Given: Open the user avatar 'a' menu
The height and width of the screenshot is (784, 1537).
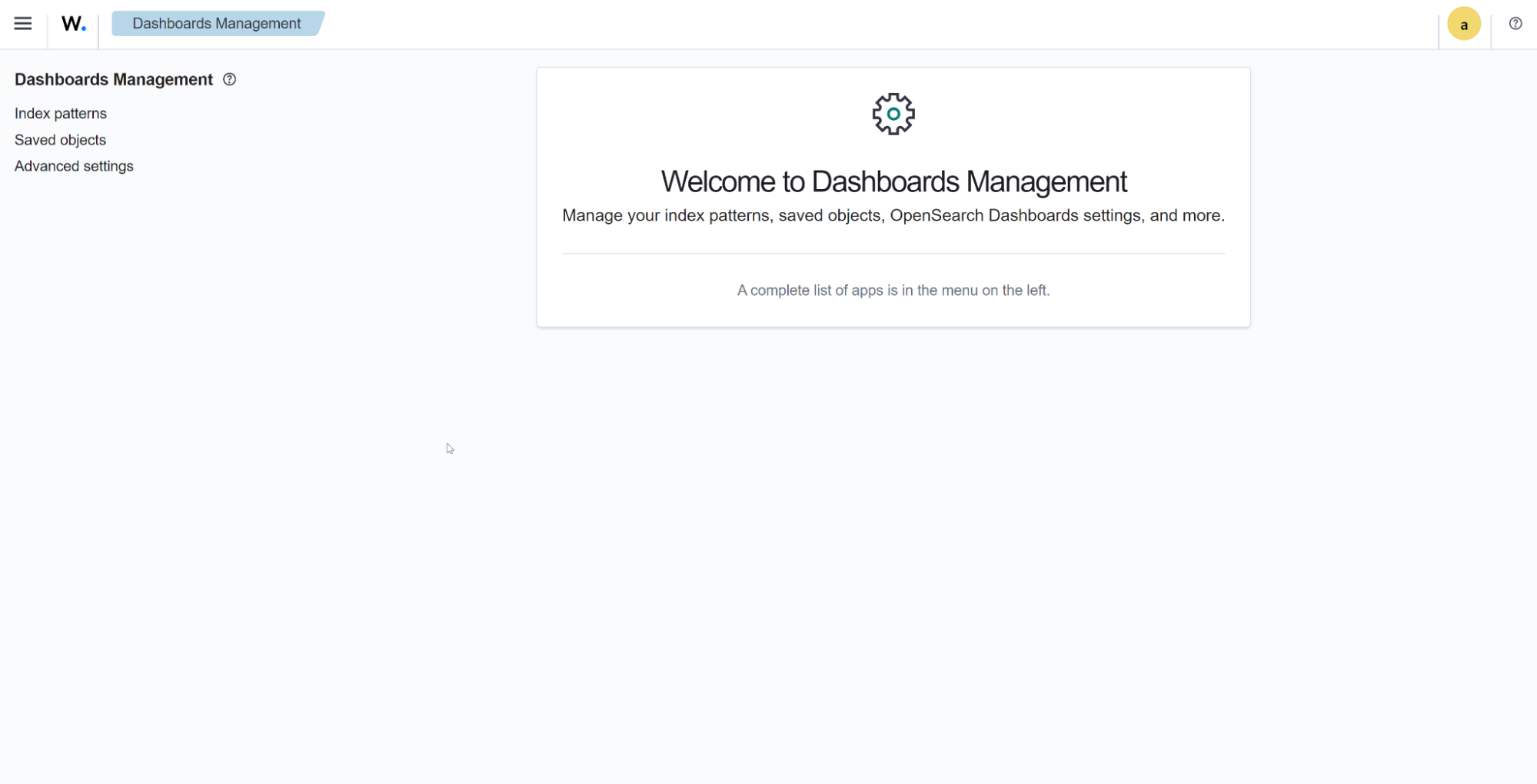Looking at the screenshot, I should pos(1463,24).
